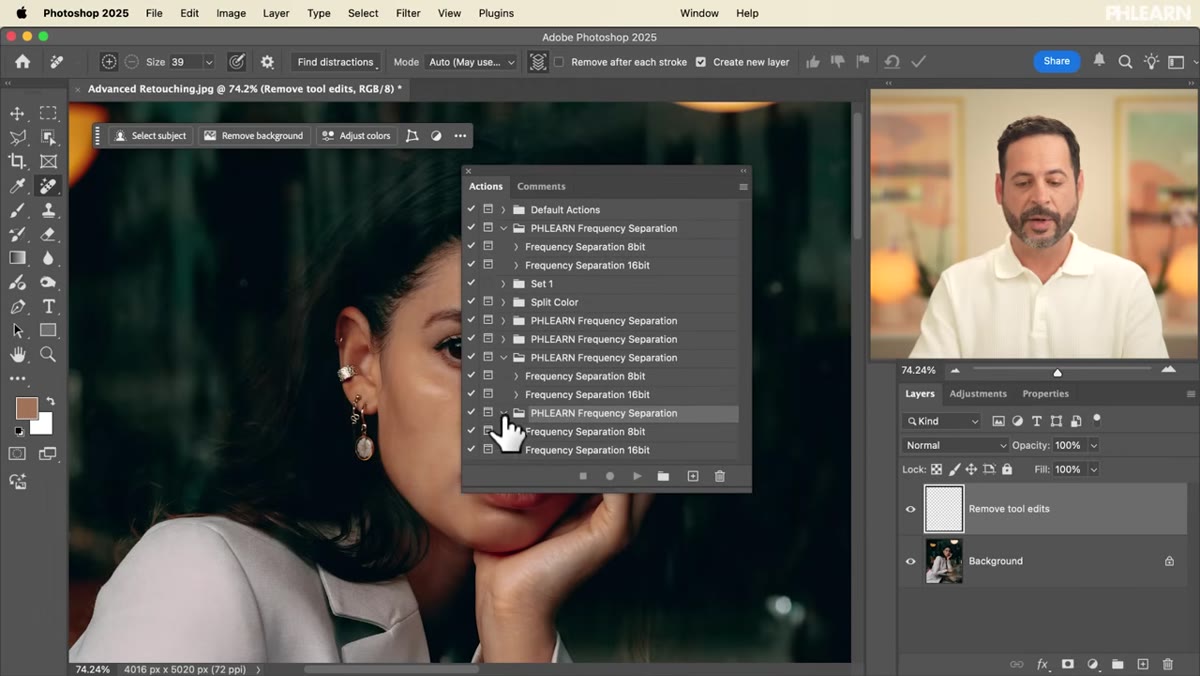Select the Rectangle shape tool
Viewport: 1200px width, 676px height.
point(48,330)
